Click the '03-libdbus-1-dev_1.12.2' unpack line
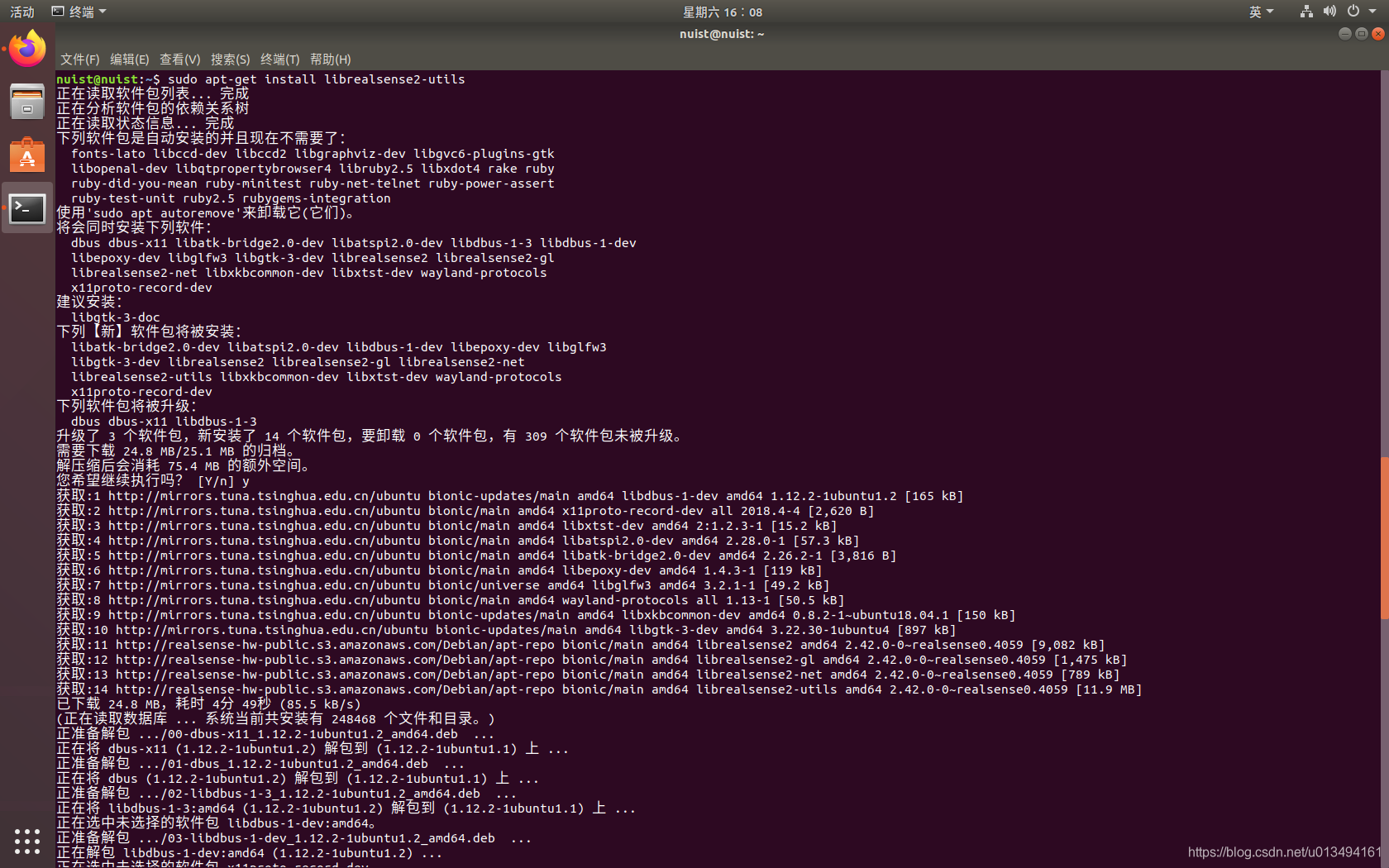Image resolution: width=1389 pixels, height=868 pixels. point(294,838)
